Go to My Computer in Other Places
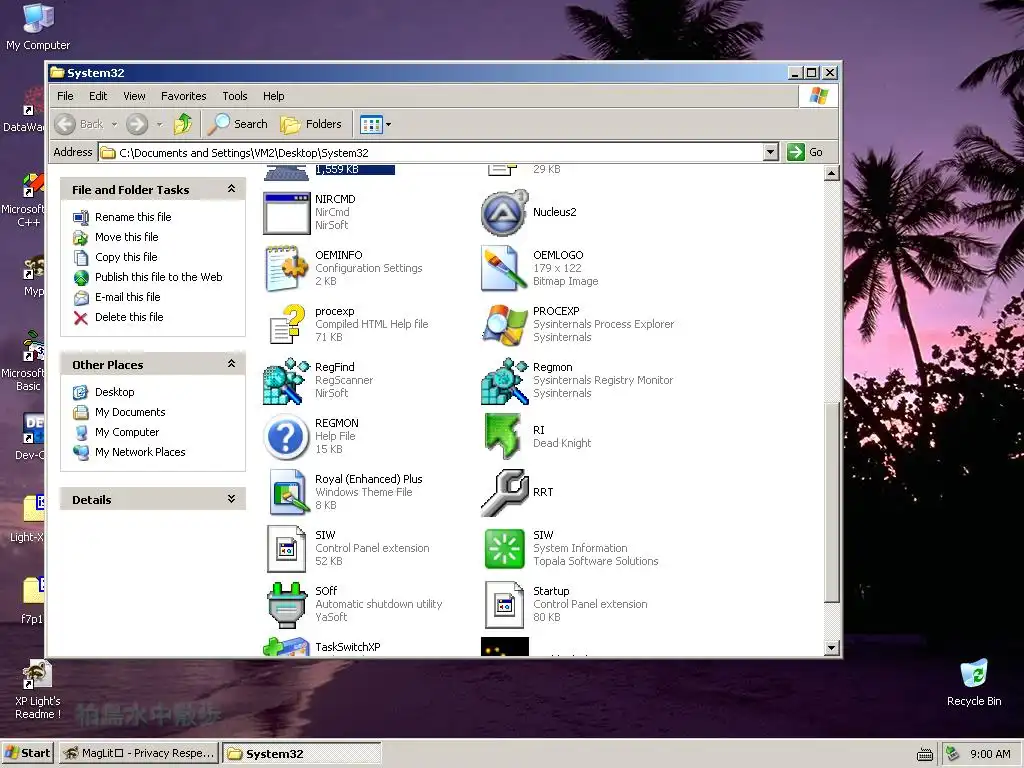 pyautogui.click(x=127, y=432)
